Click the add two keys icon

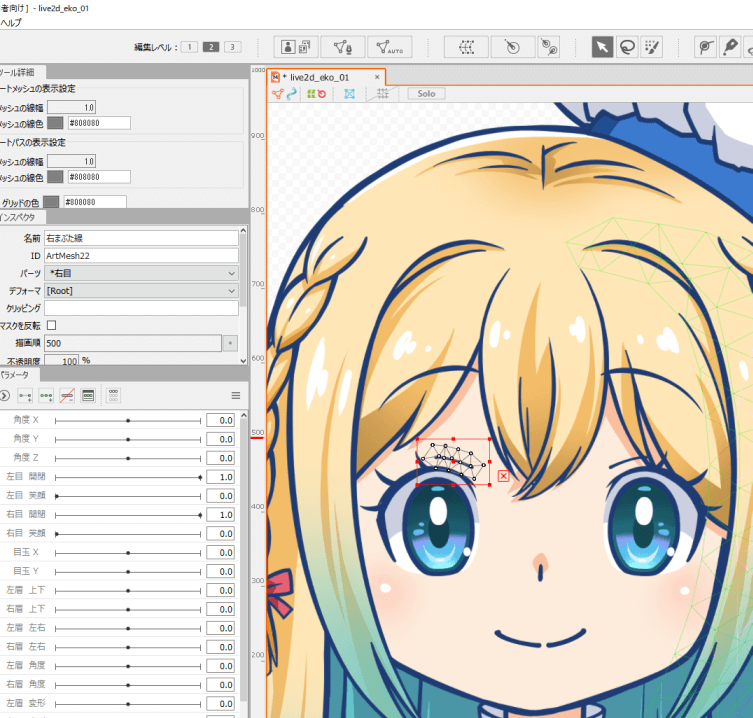tap(25, 396)
